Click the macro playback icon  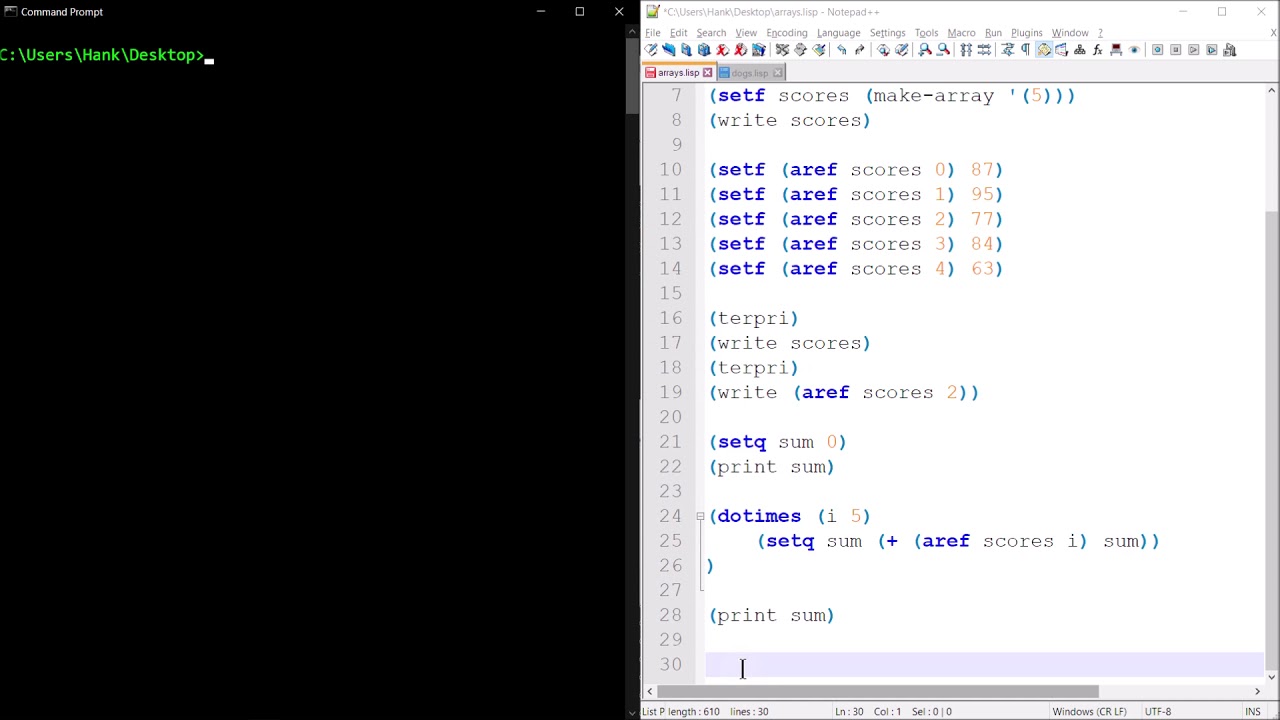tap(1193, 50)
